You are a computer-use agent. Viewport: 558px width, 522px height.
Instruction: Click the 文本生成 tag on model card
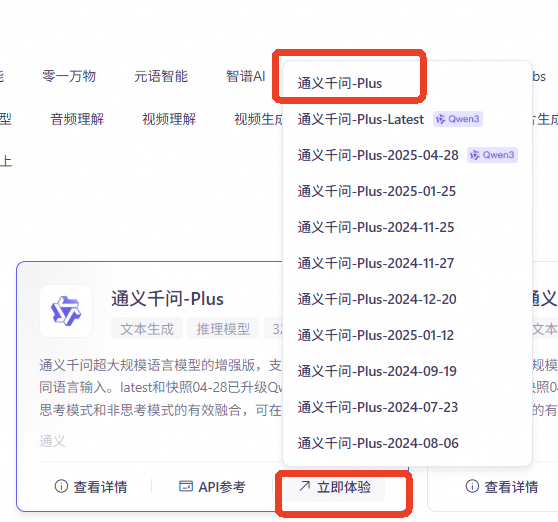coord(147,328)
